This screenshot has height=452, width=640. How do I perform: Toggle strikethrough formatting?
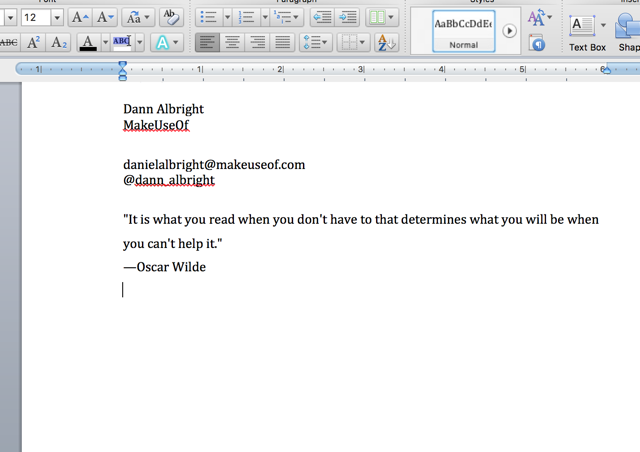(9, 42)
